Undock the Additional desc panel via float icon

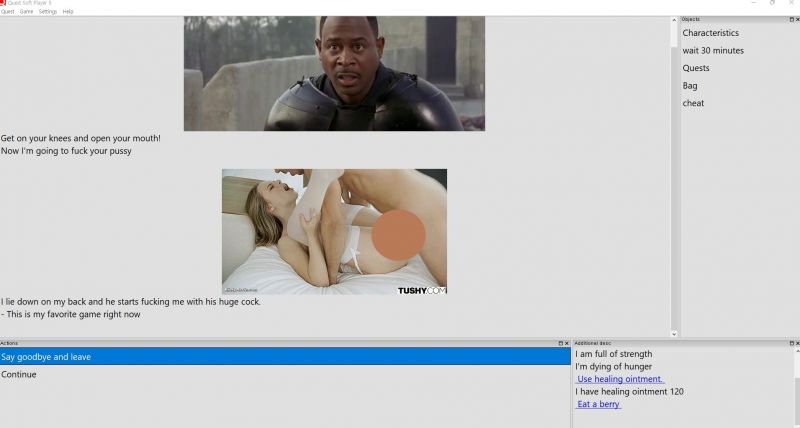point(791,343)
